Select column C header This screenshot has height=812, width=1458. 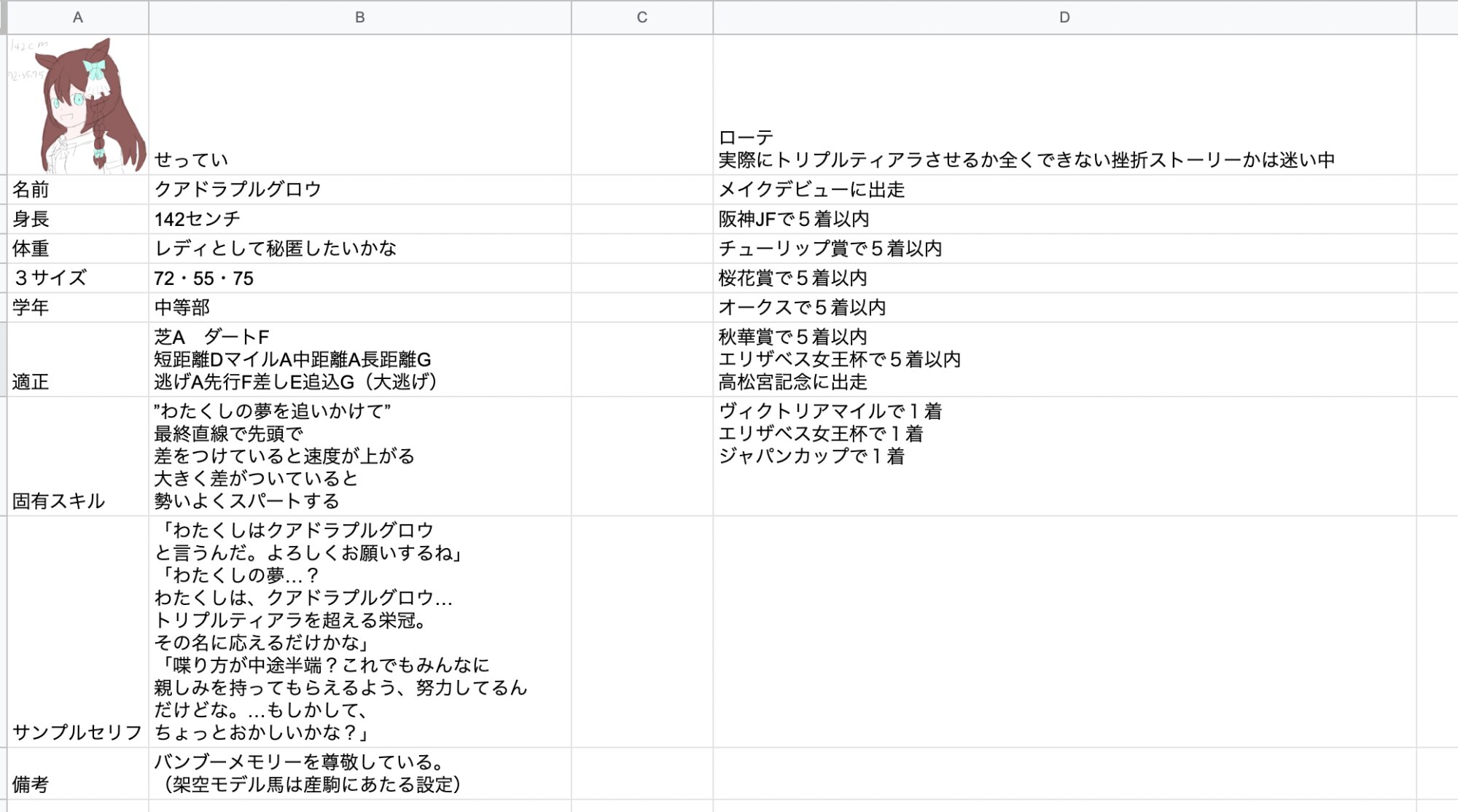click(x=642, y=17)
